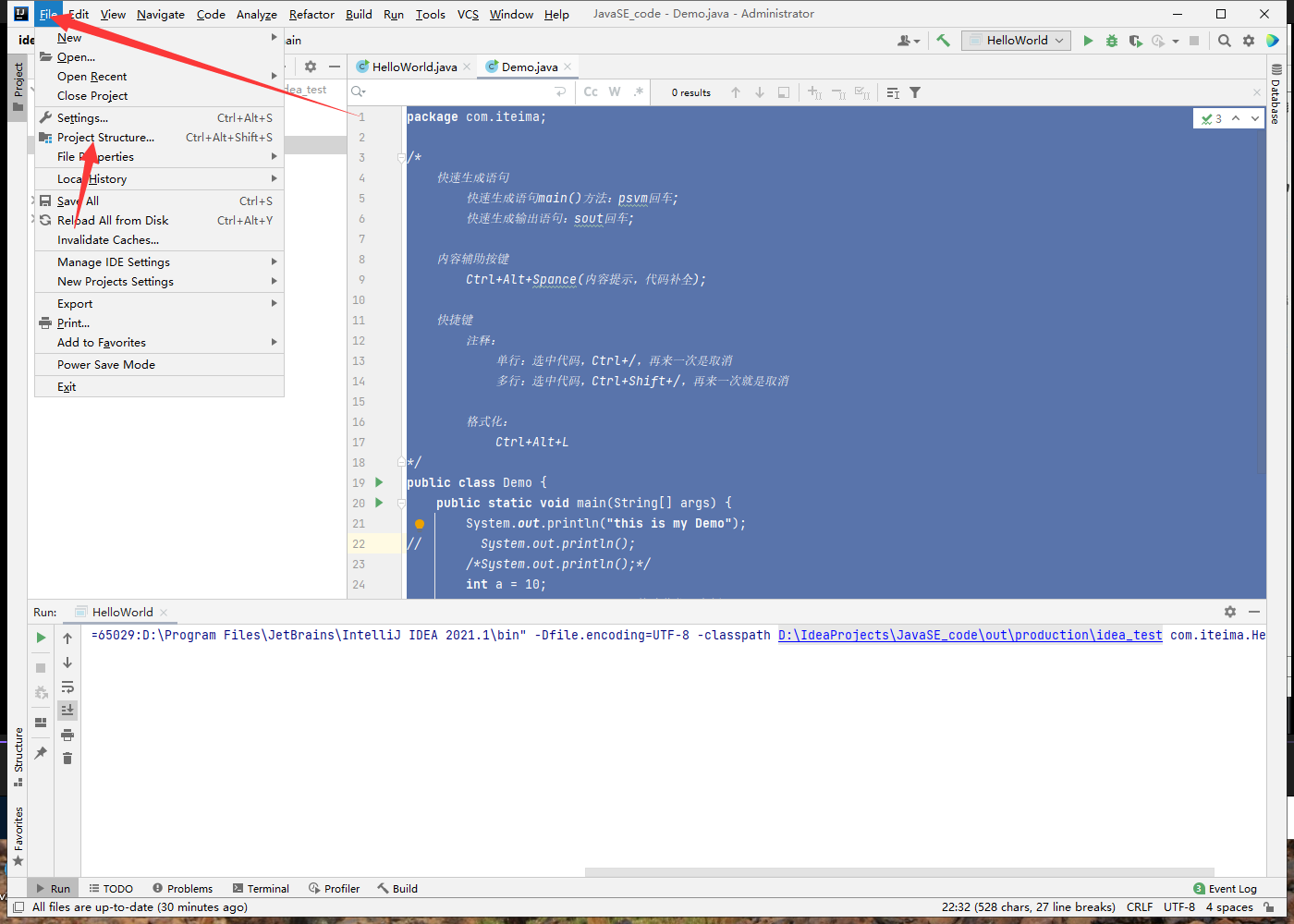Expand the Manage IDE Settings submenu

[x=159, y=262]
